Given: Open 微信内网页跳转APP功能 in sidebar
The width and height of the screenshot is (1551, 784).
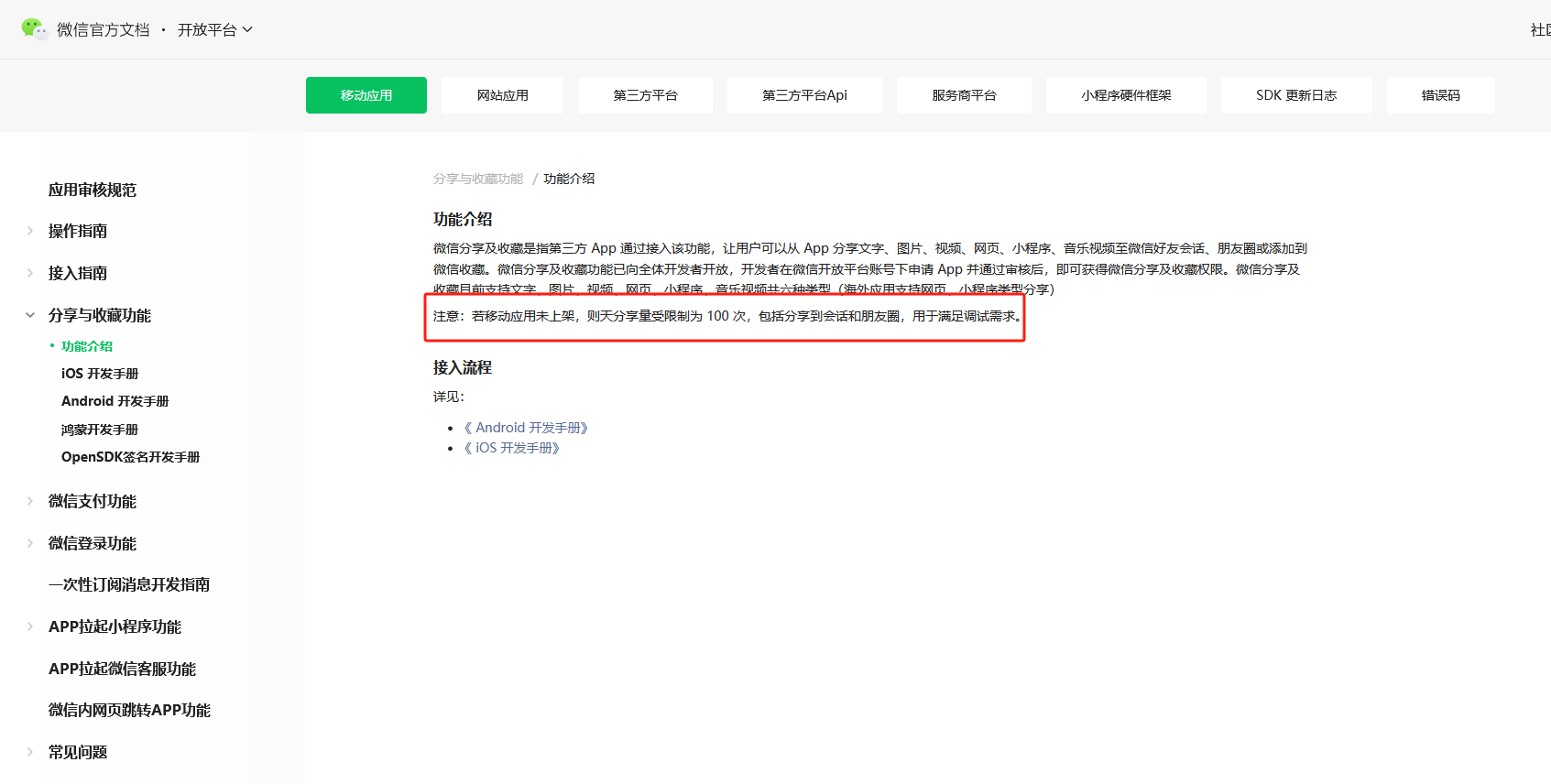Looking at the screenshot, I should tap(129, 710).
